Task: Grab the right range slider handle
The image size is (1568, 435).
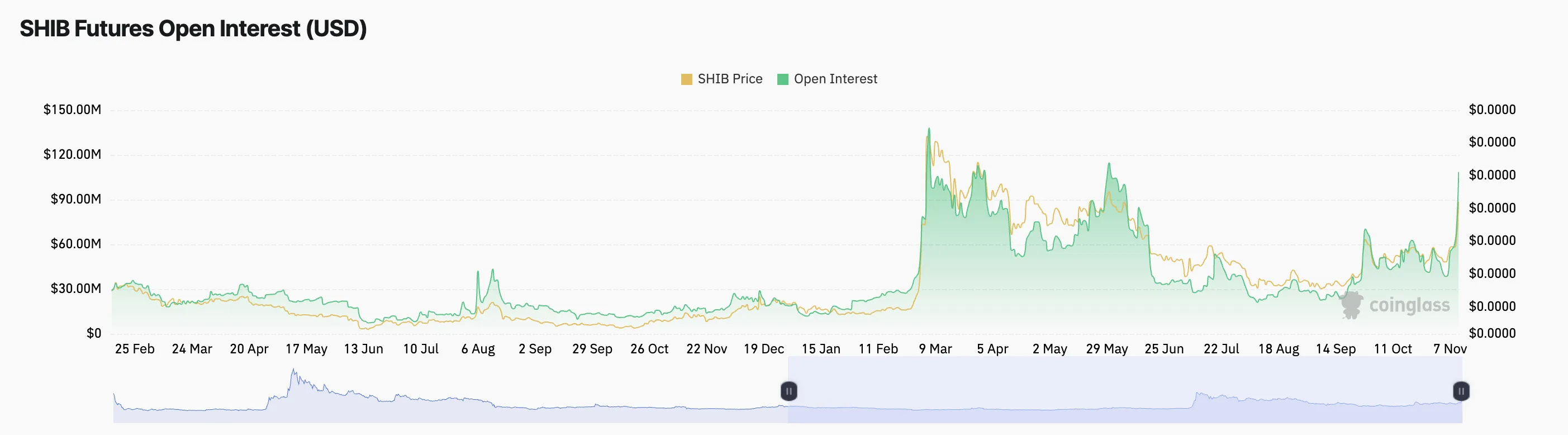Action: (x=1461, y=391)
